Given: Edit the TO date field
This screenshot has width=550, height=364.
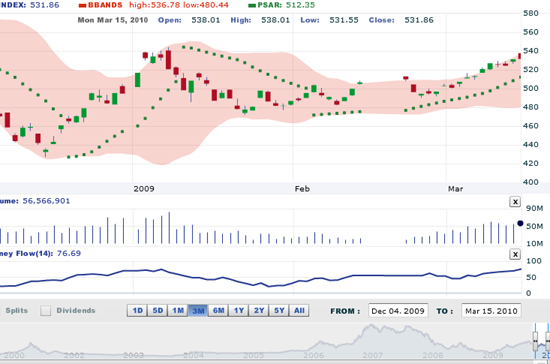Looking at the screenshot, I should click(491, 311).
